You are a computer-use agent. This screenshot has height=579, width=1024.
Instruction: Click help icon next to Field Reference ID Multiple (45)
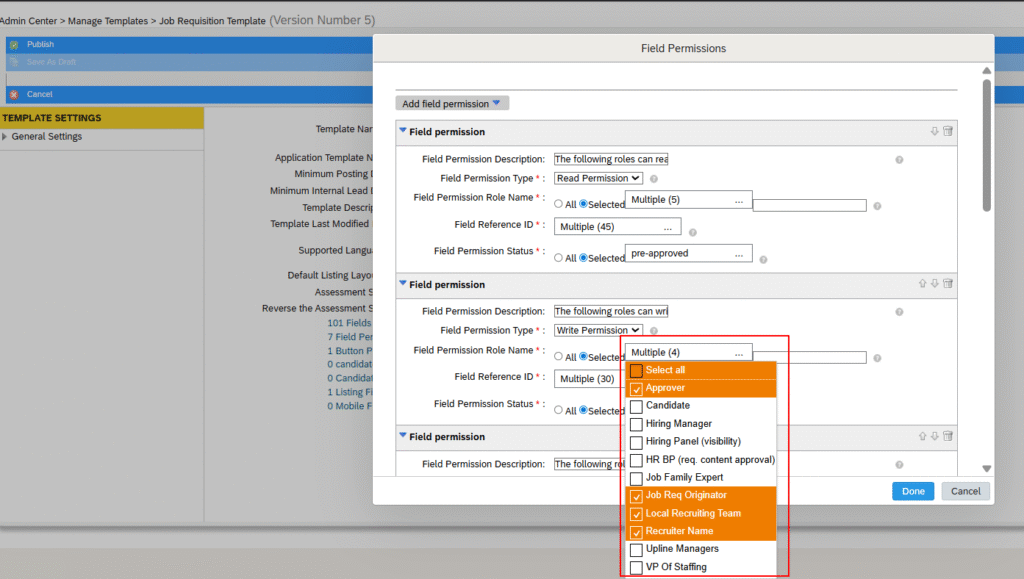[x=693, y=232]
